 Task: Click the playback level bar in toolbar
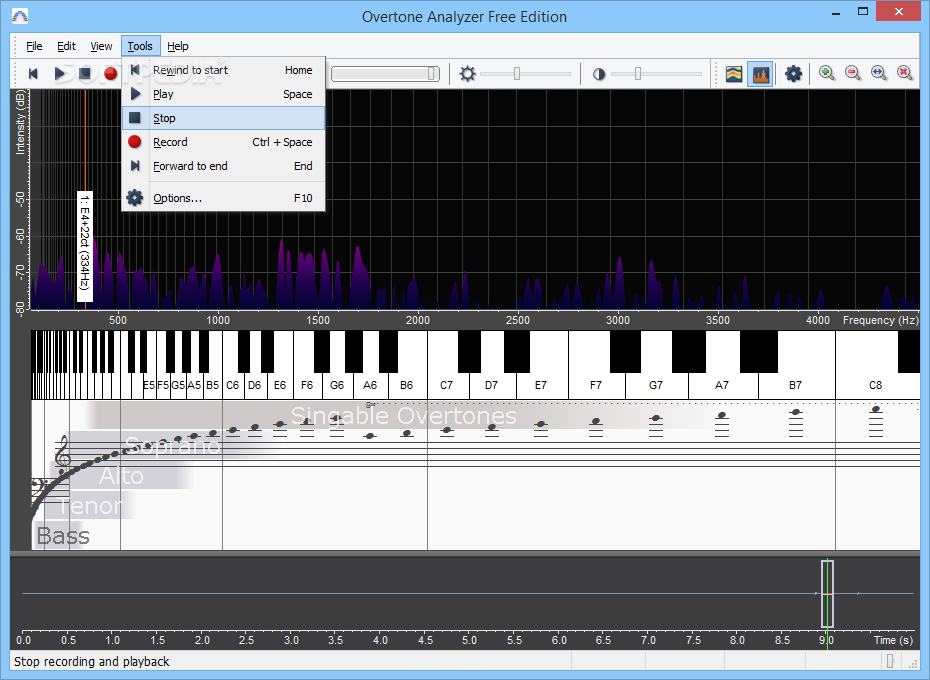click(385, 74)
